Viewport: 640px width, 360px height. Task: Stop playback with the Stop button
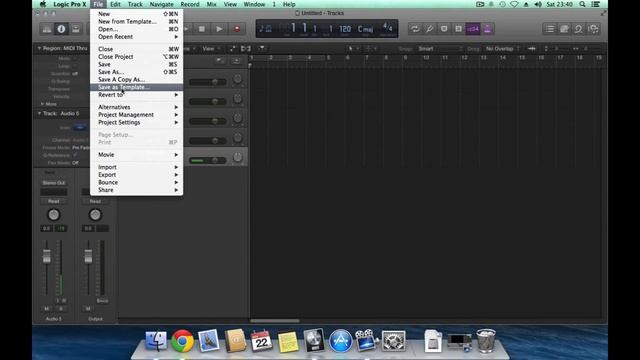point(202,29)
